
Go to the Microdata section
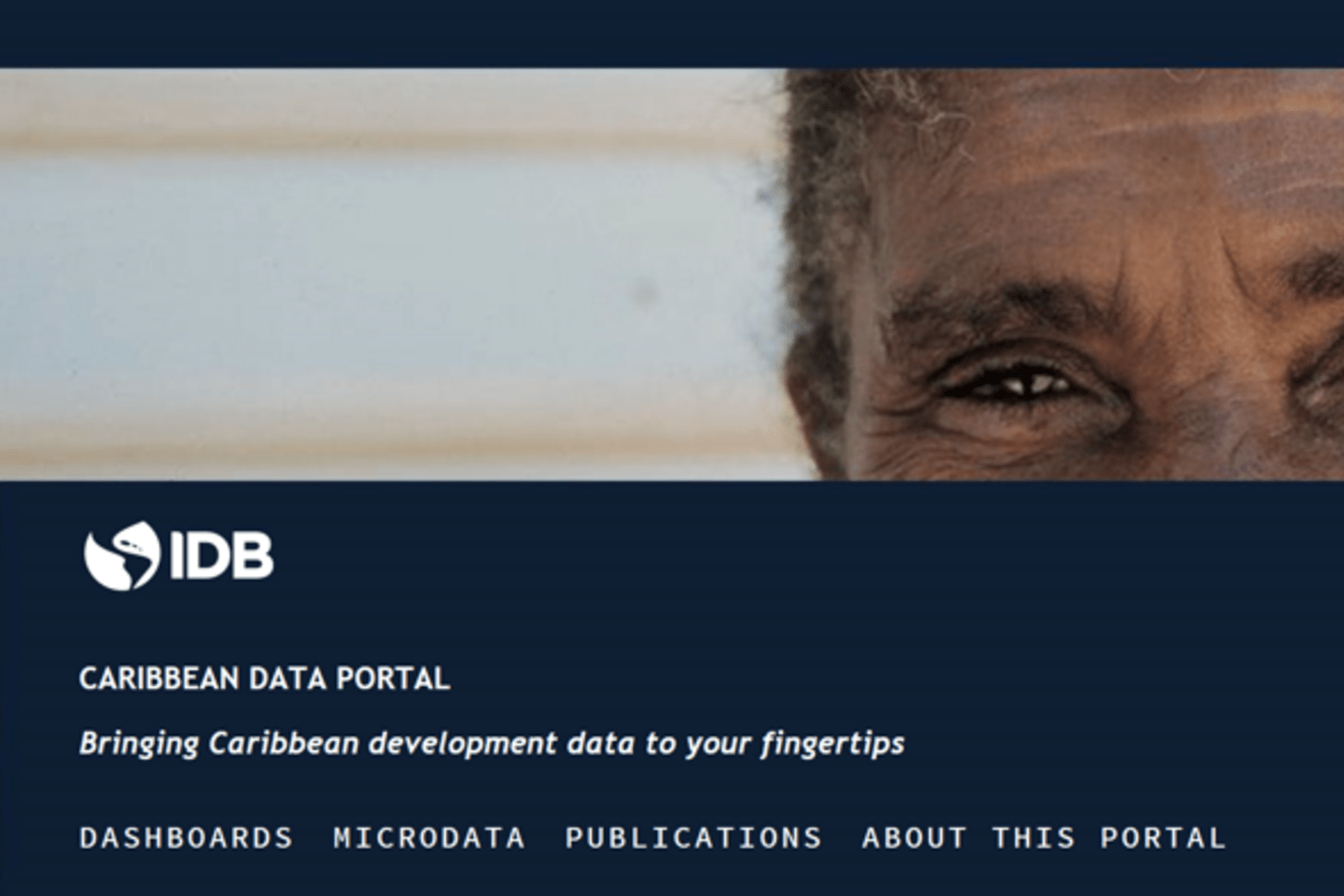[429, 837]
